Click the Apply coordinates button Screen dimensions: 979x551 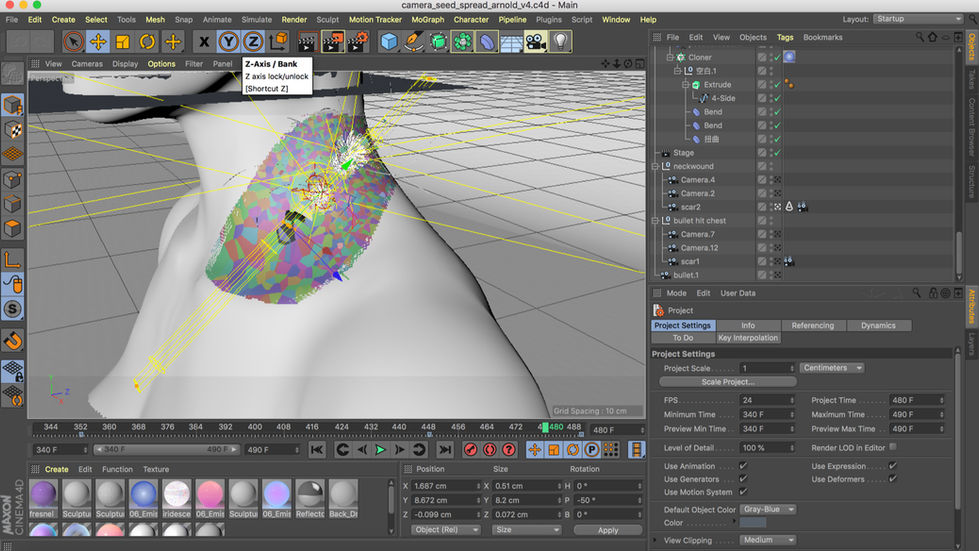coord(608,530)
